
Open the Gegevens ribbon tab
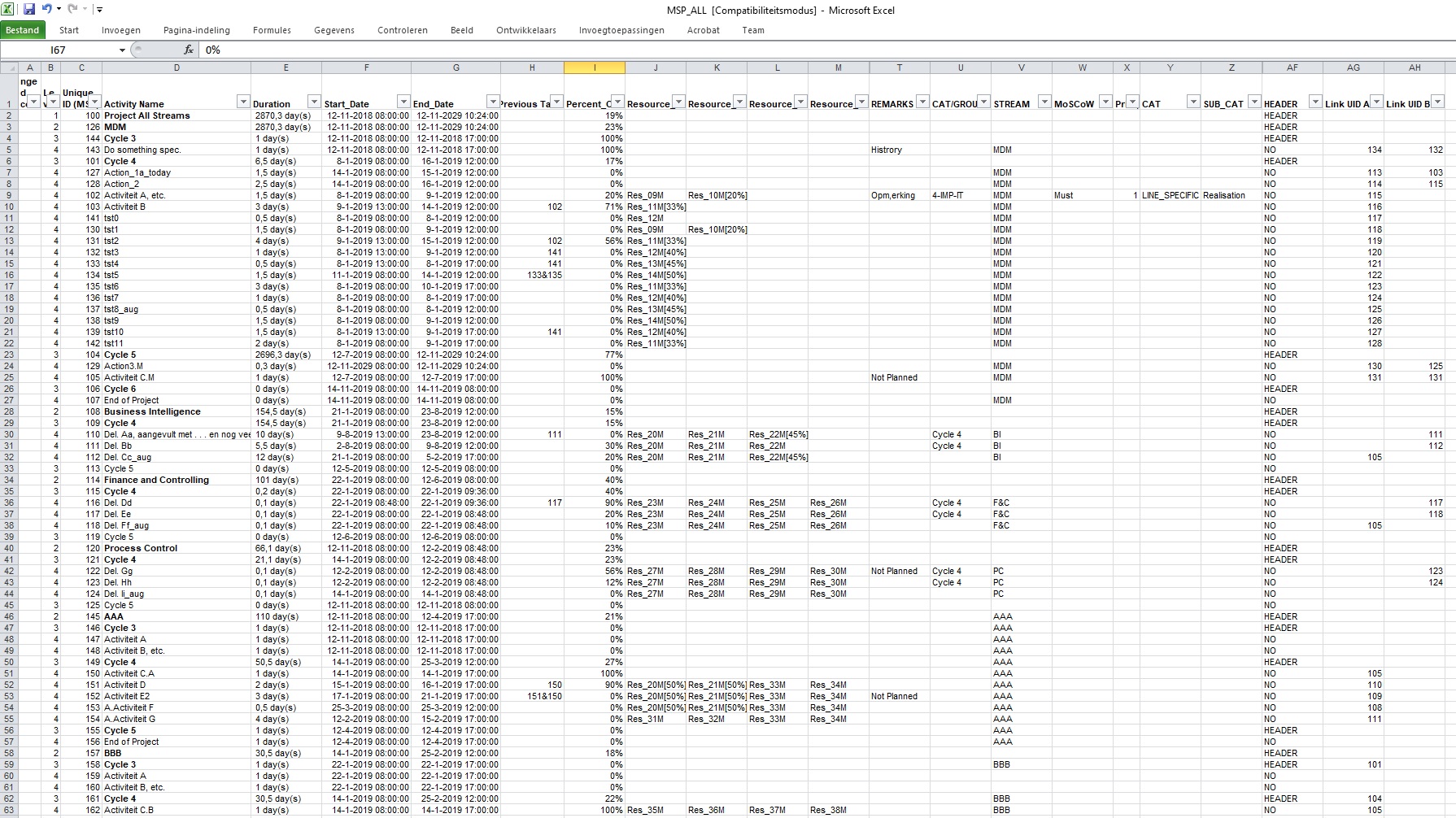[x=333, y=30]
